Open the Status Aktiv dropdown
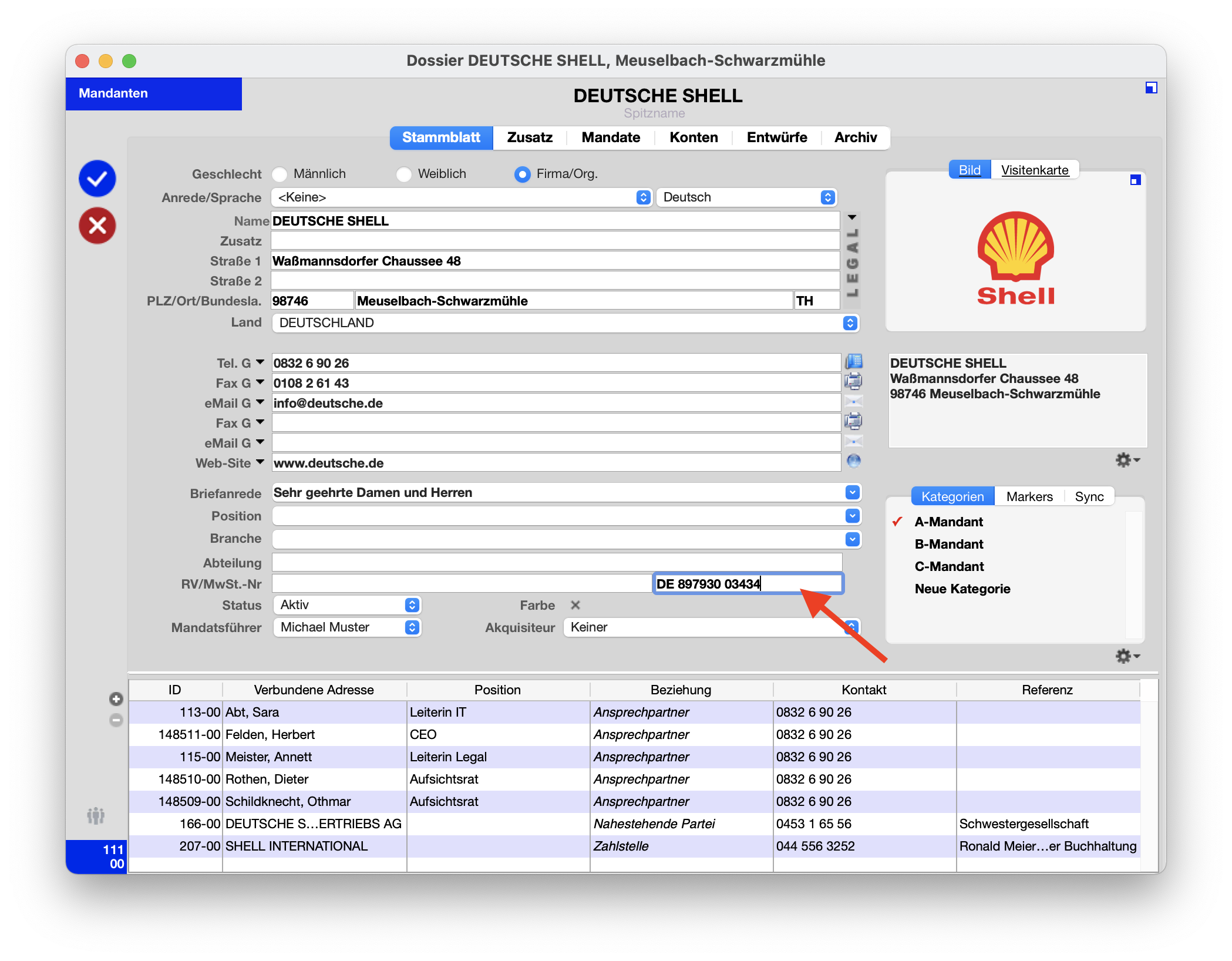Viewport: 1232px width, 961px height. coord(347,605)
